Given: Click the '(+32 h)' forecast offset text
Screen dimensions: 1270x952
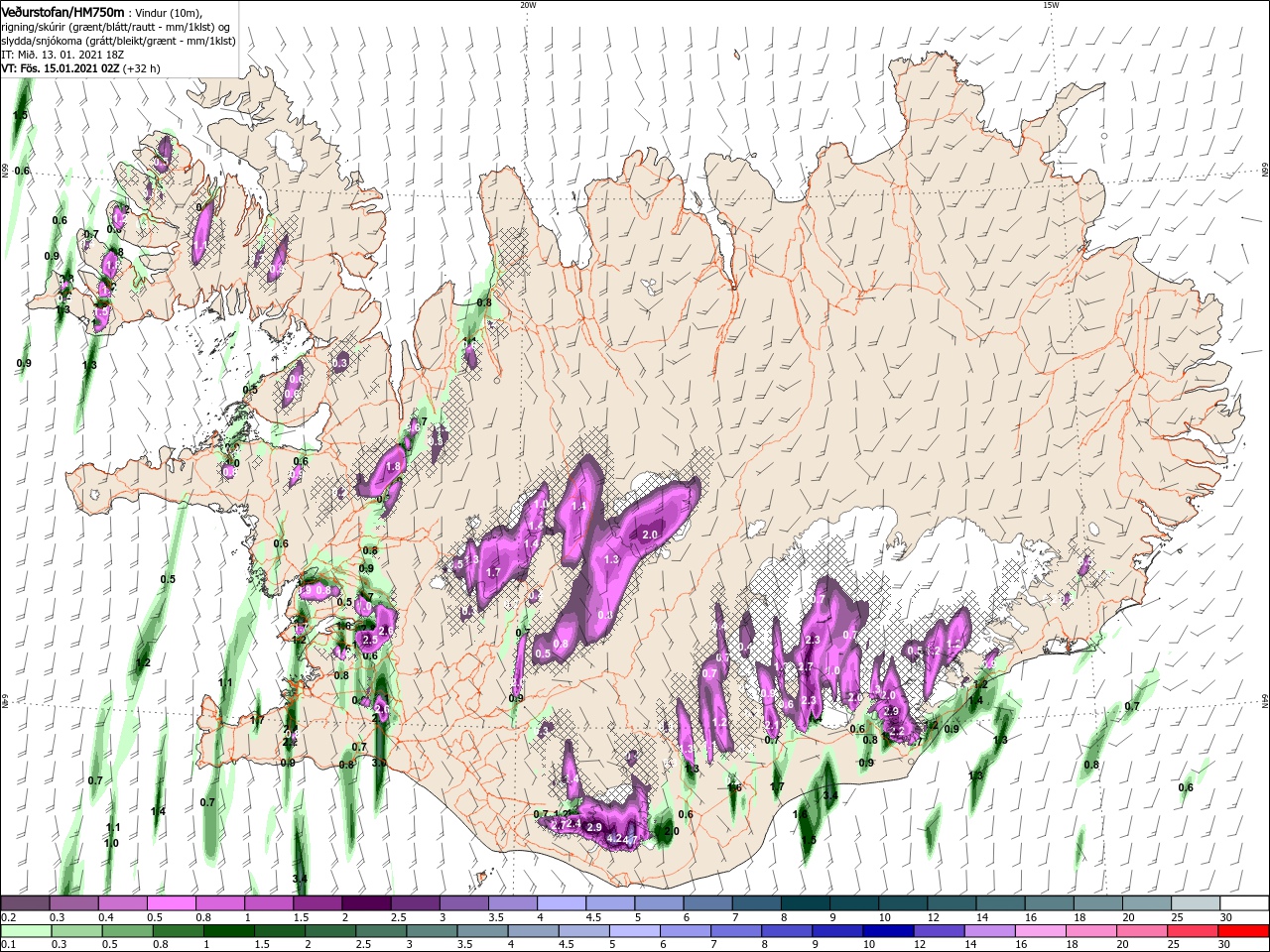Looking at the screenshot, I should [x=142, y=68].
